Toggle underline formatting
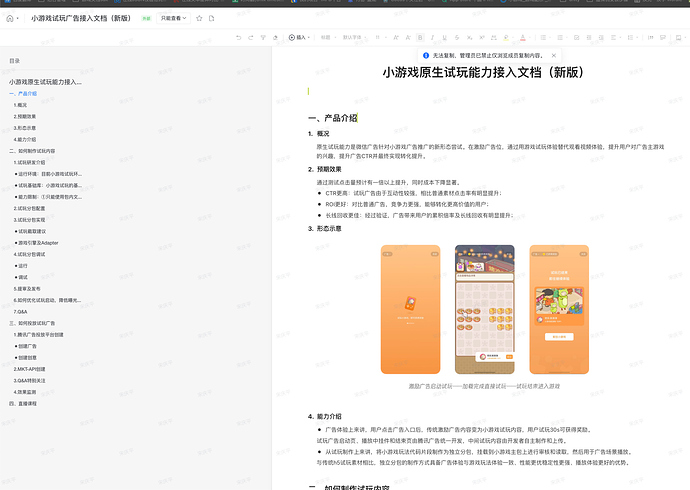Image resolution: width=690 pixels, height=490 pixels. click(x=444, y=37)
